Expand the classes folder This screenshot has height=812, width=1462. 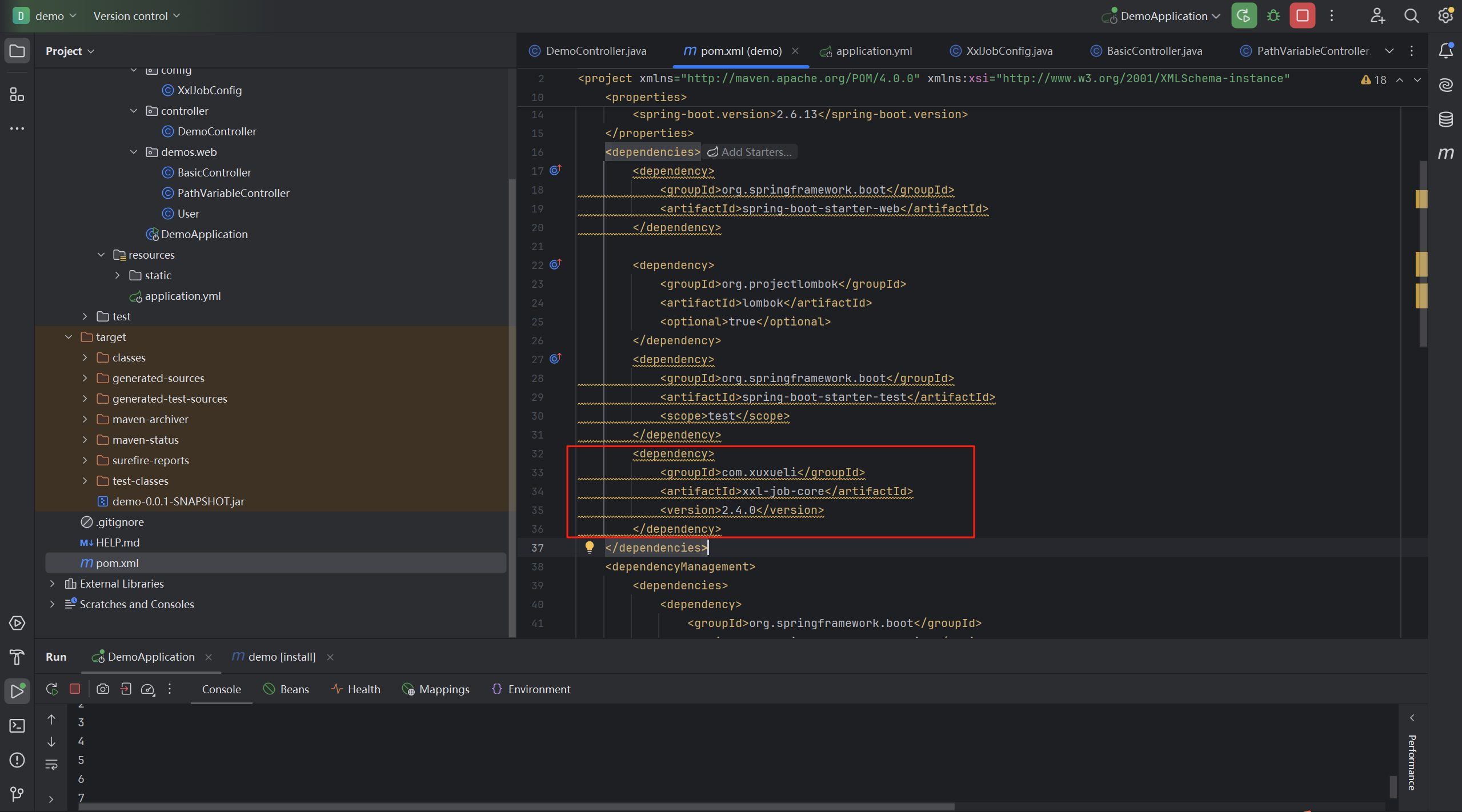tap(85, 357)
